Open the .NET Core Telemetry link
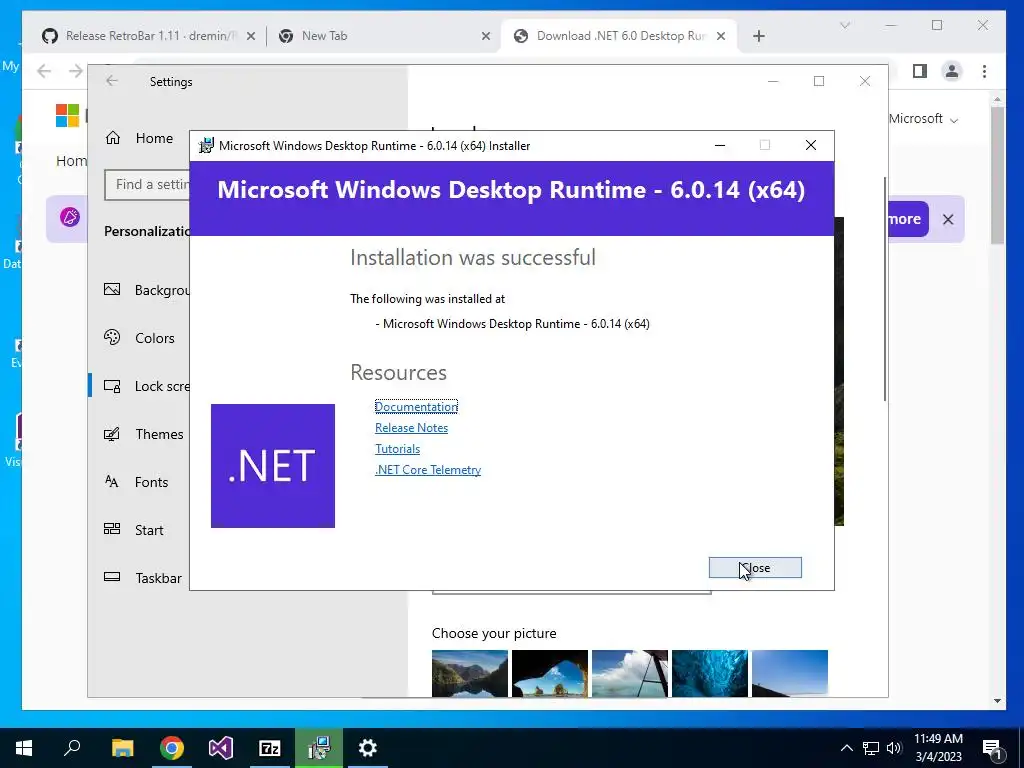The width and height of the screenshot is (1024, 768). (428, 470)
